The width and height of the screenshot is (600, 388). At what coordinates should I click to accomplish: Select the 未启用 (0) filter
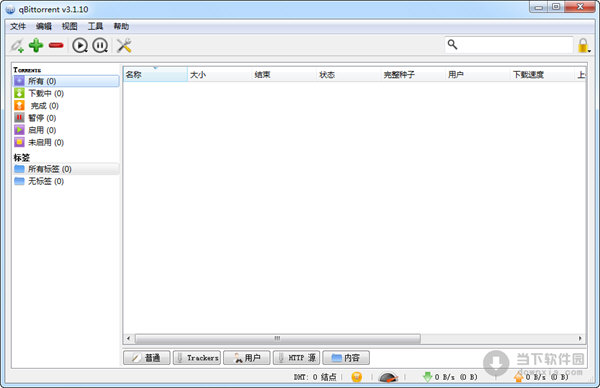[66, 142]
